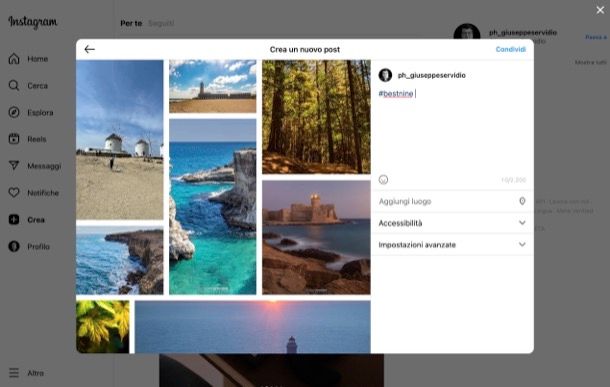Click the profile avatar next to ph_giuseppeservidio in dialog
Screen dimensions: 610x387
pos(385,75)
